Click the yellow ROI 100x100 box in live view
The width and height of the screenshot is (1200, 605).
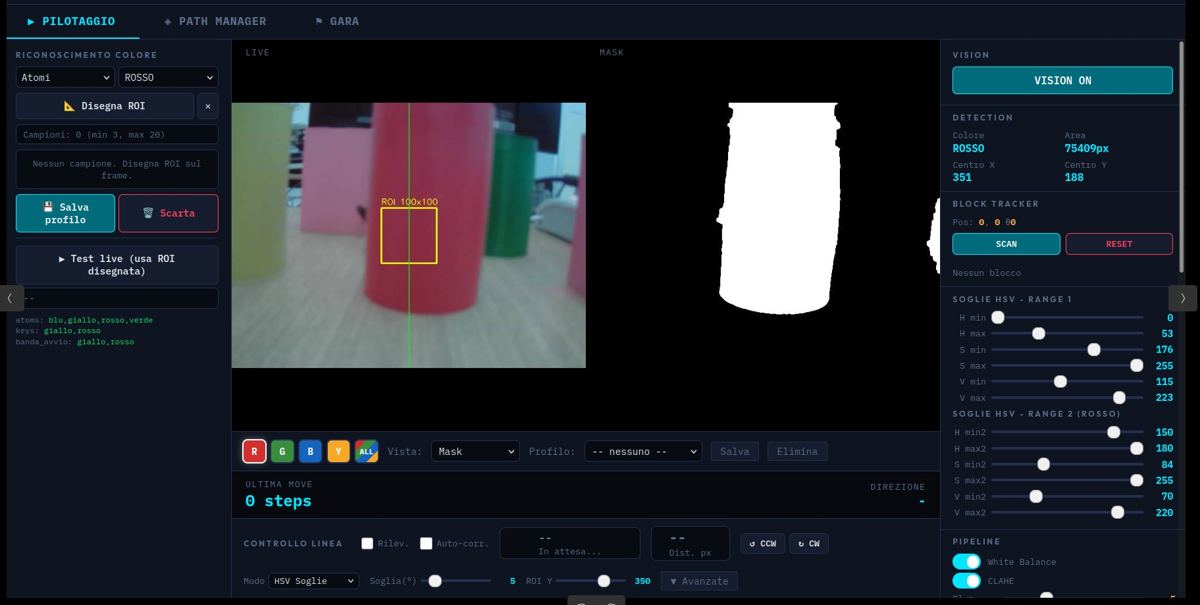[x=409, y=236]
